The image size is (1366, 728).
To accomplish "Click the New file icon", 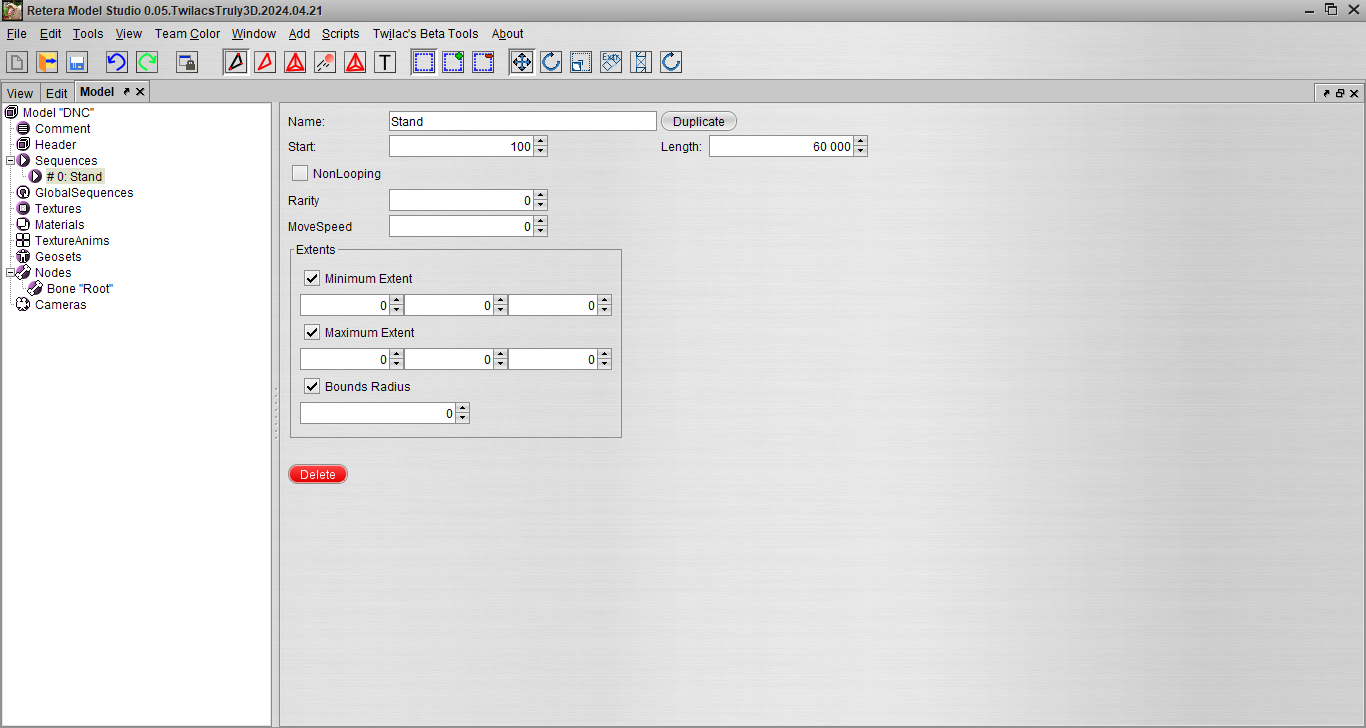I will [18, 62].
